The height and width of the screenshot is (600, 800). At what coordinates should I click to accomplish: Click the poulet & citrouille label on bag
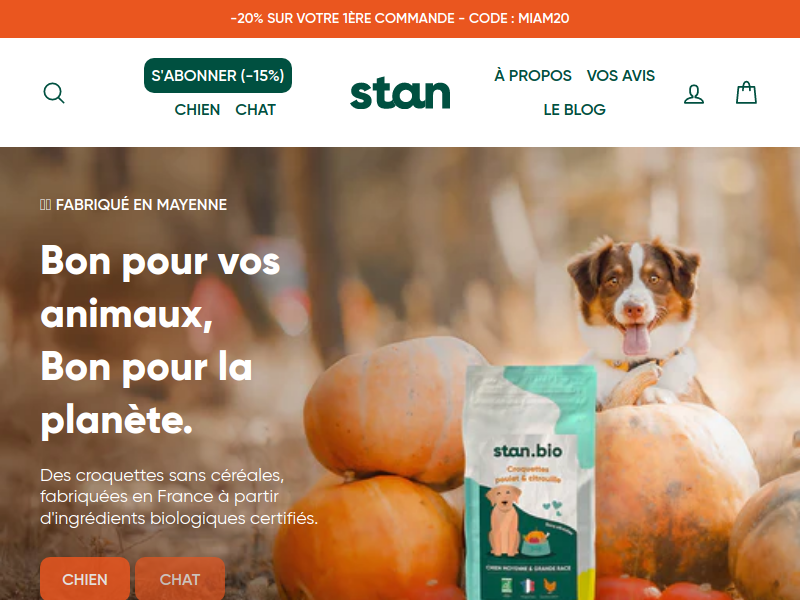[528, 474]
